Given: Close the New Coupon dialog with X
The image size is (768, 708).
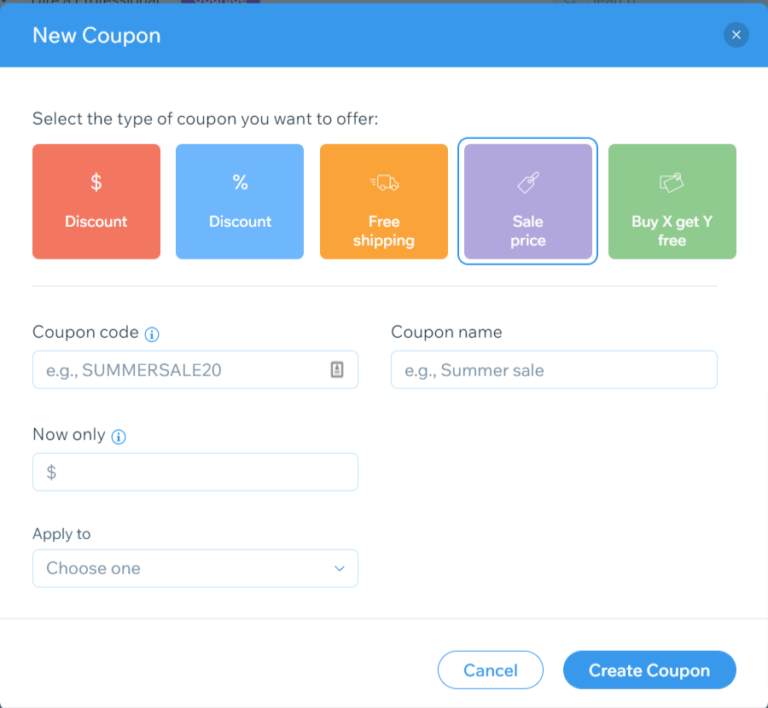Looking at the screenshot, I should (736, 35).
